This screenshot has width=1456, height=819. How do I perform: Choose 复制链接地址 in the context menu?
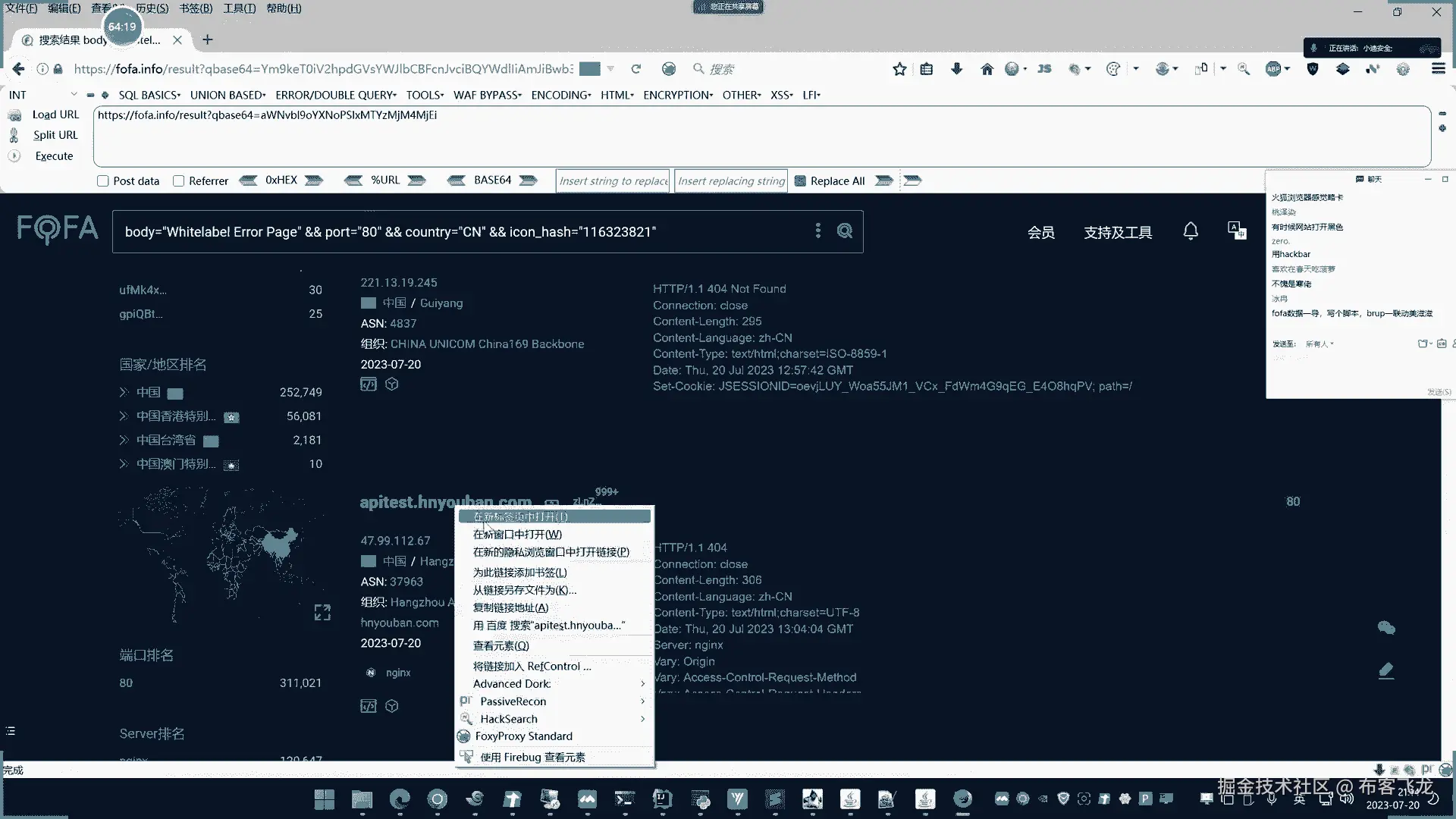(x=510, y=607)
